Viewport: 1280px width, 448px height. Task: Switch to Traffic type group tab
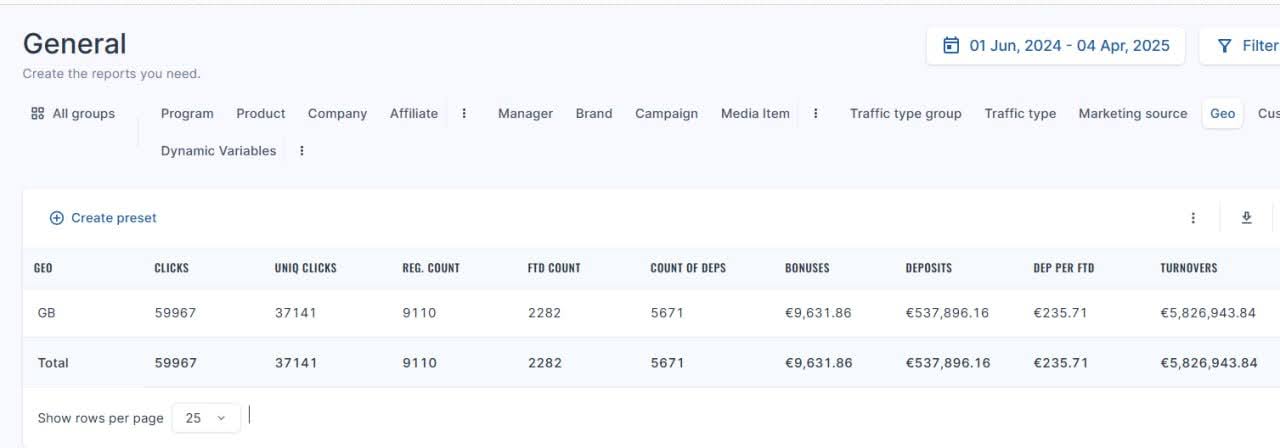coord(905,113)
